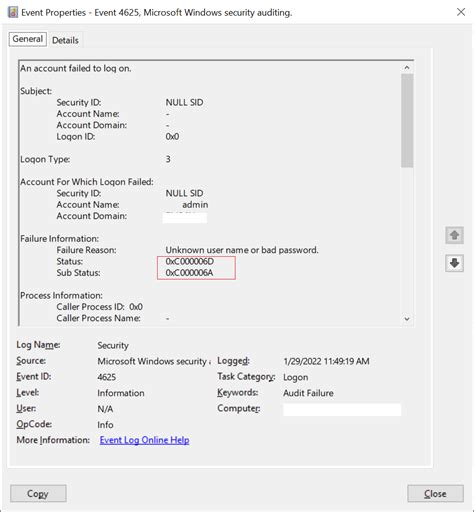Screen dimensions: 474x512
Task: Click the description scrollbar down arrow
Action: click(407, 319)
